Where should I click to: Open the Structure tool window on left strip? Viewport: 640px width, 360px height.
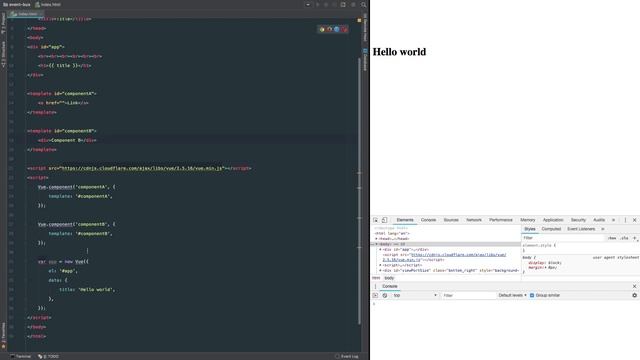click(3, 54)
